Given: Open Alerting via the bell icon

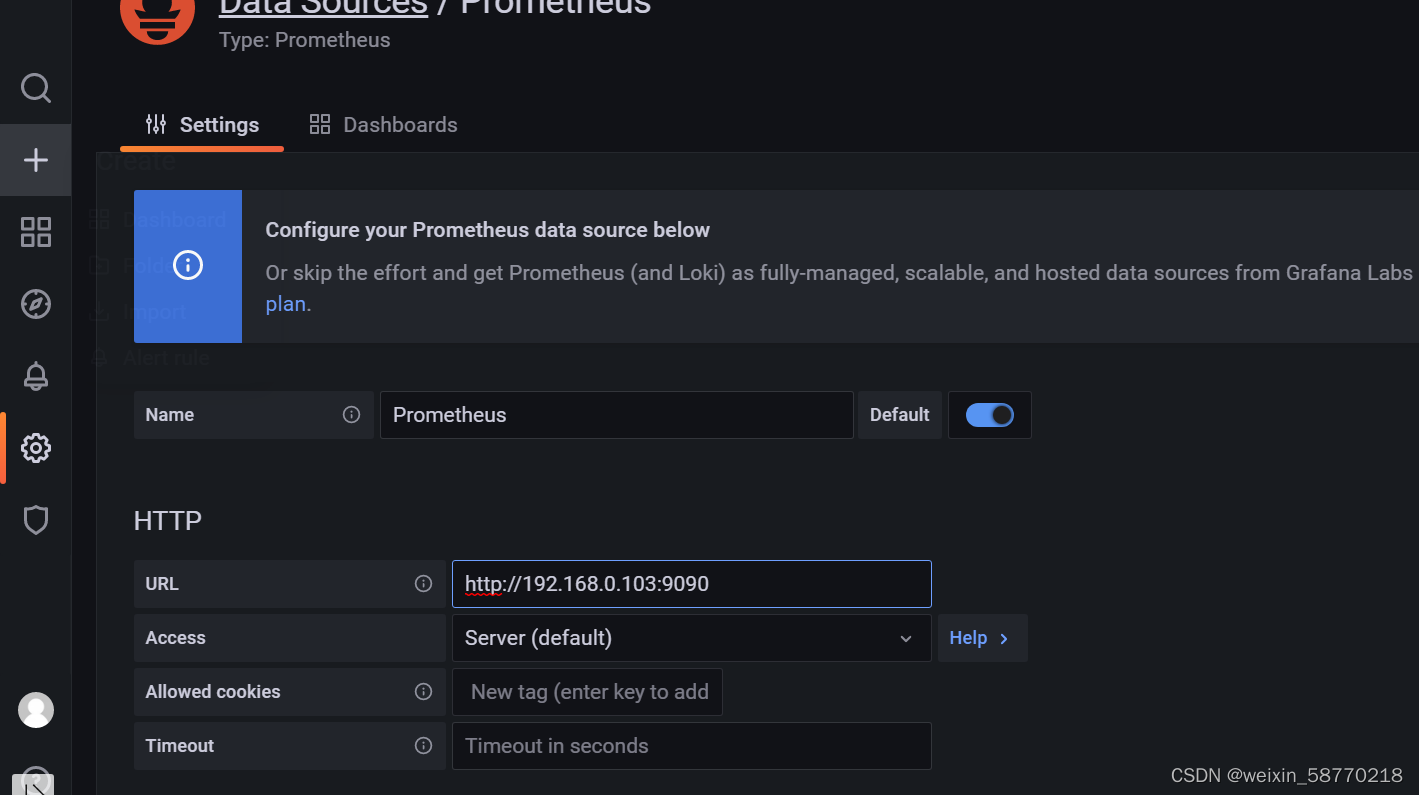Looking at the screenshot, I should click(35, 375).
